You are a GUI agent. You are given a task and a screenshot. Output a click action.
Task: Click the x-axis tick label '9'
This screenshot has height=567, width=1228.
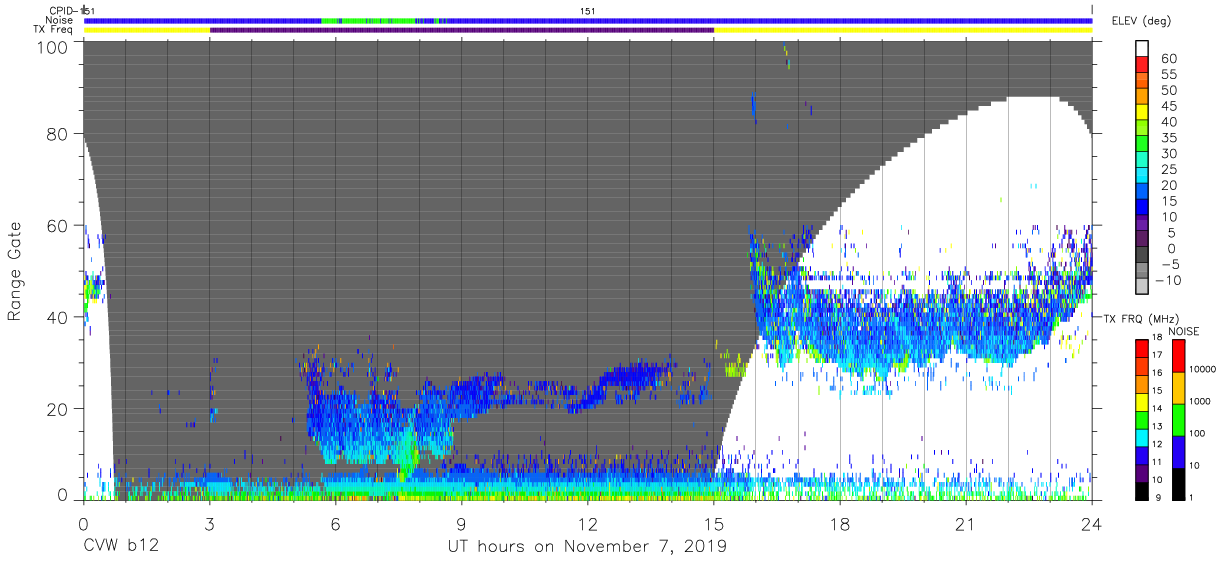pos(462,524)
